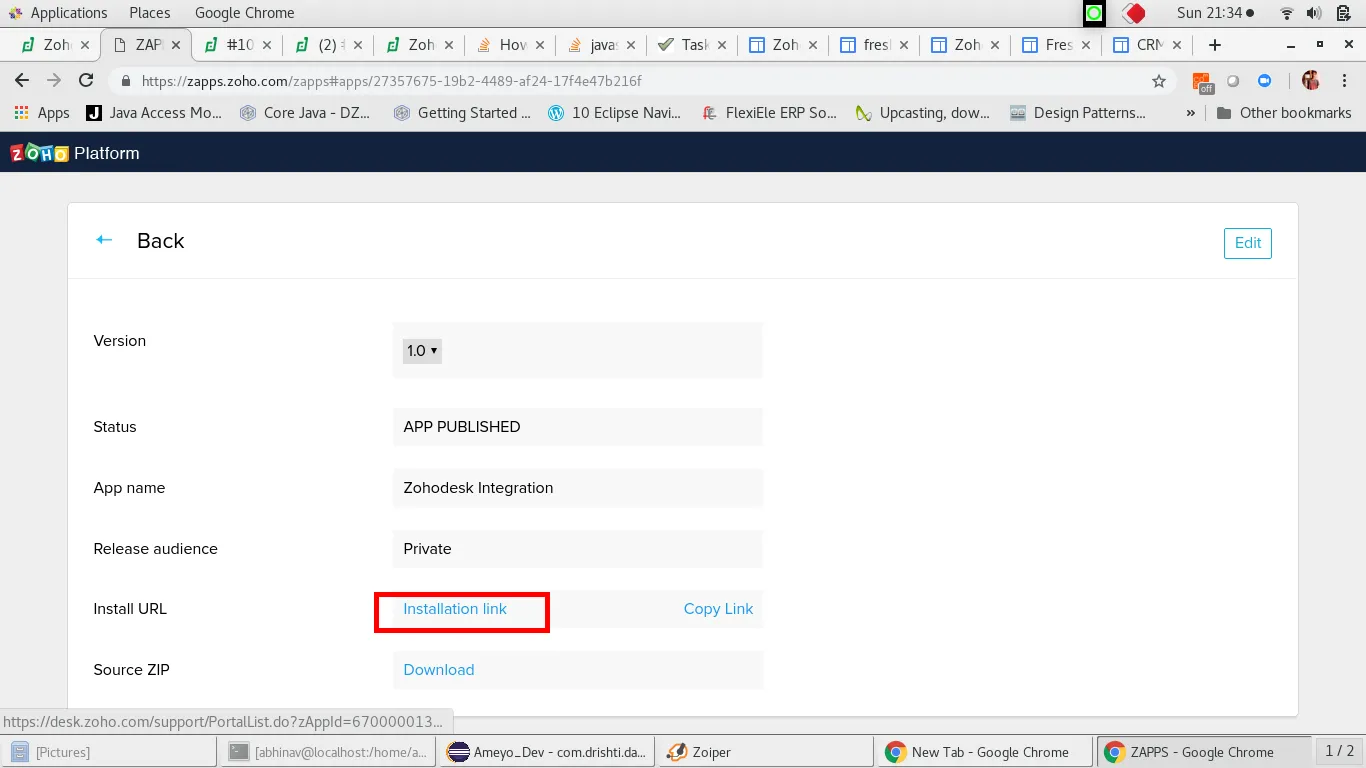Switch to the [Pictures] taskbar window
Viewport: 1366px width, 768px height.
[108, 752]
